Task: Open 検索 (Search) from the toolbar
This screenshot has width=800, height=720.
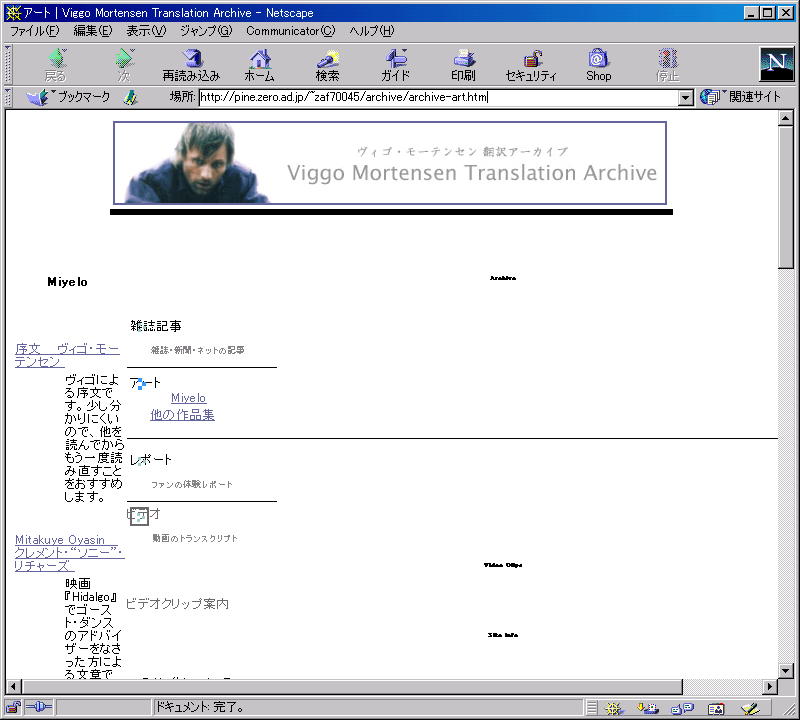Action: coord(327,65)
